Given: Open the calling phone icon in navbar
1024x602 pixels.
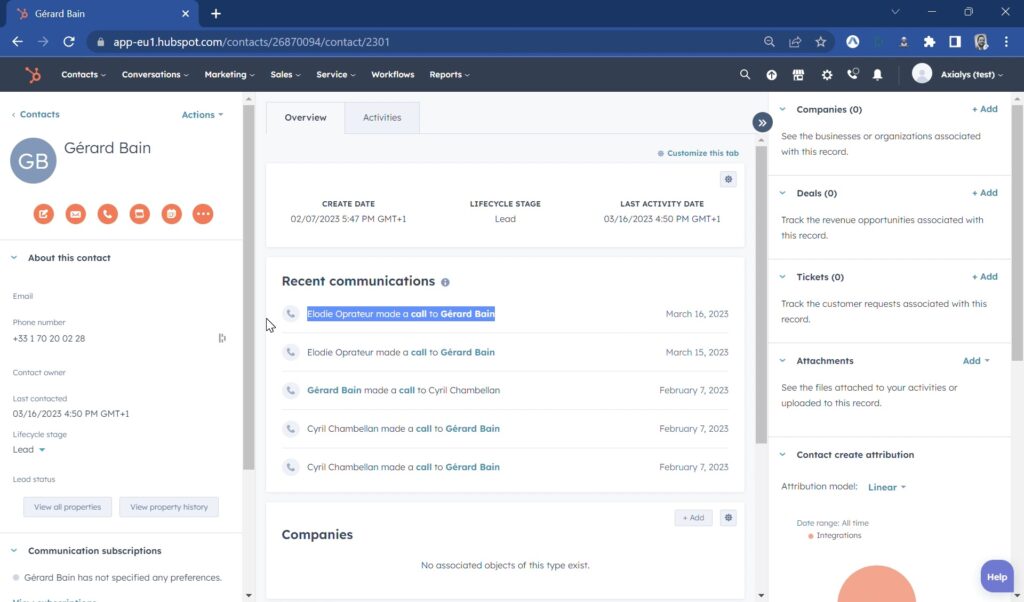Looking at the screenshot, I should (852, 74).
